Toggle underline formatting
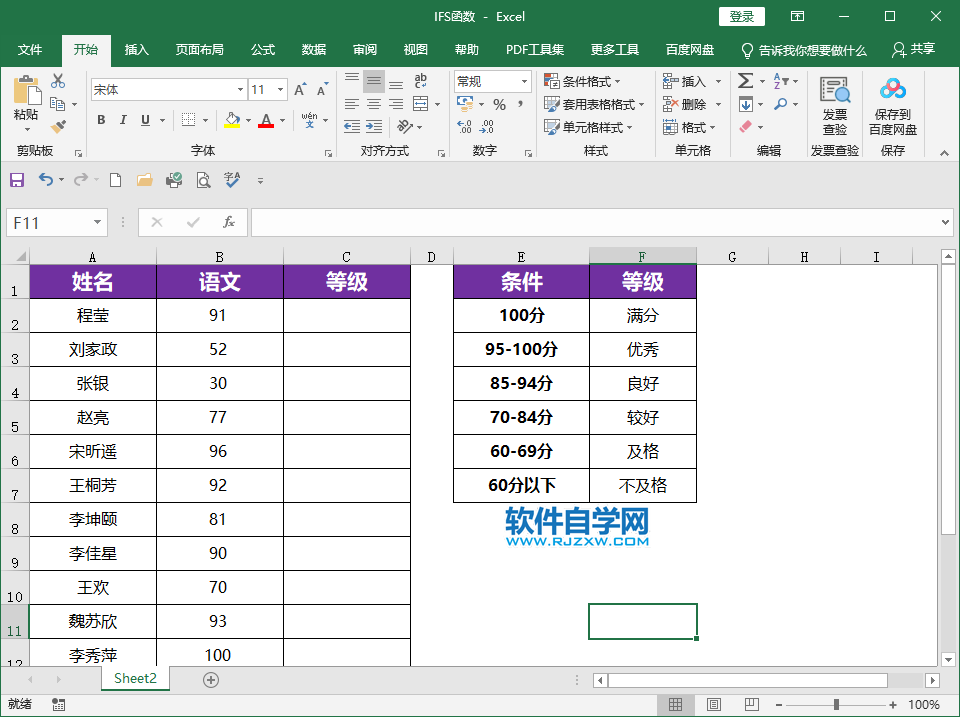Viewport: 960px width, 717px height. (x=144, y=119)
